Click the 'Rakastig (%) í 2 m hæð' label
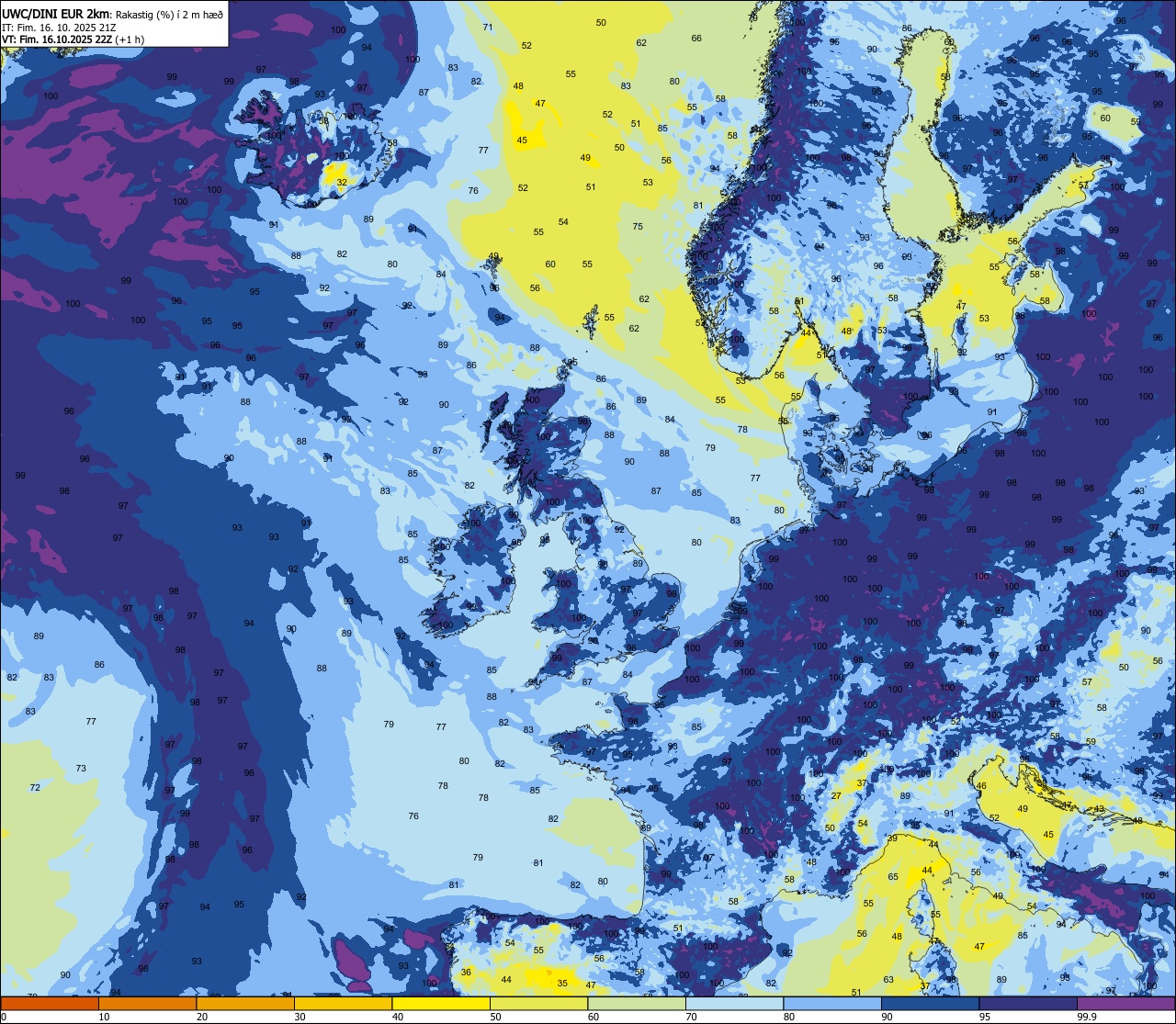The image size is (1176, 1024). [170, 14]
